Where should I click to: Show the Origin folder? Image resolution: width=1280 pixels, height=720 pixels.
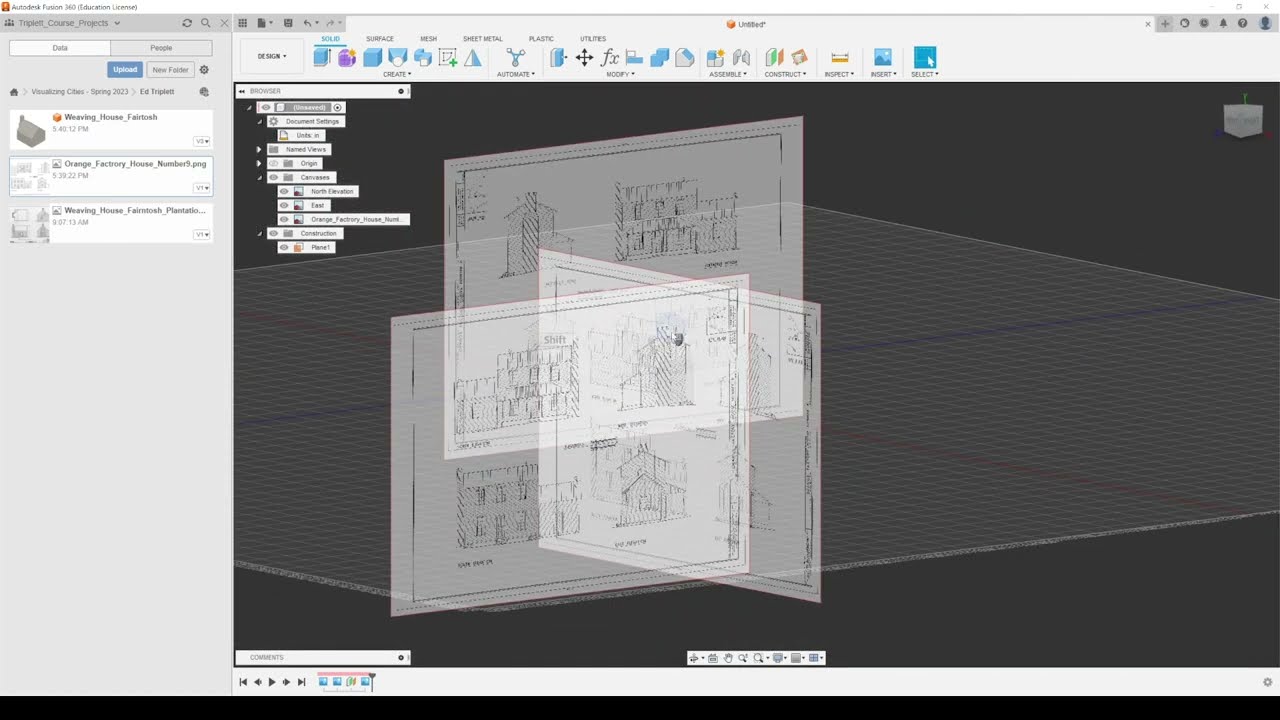pyautogui.click(x=274, y=163)
